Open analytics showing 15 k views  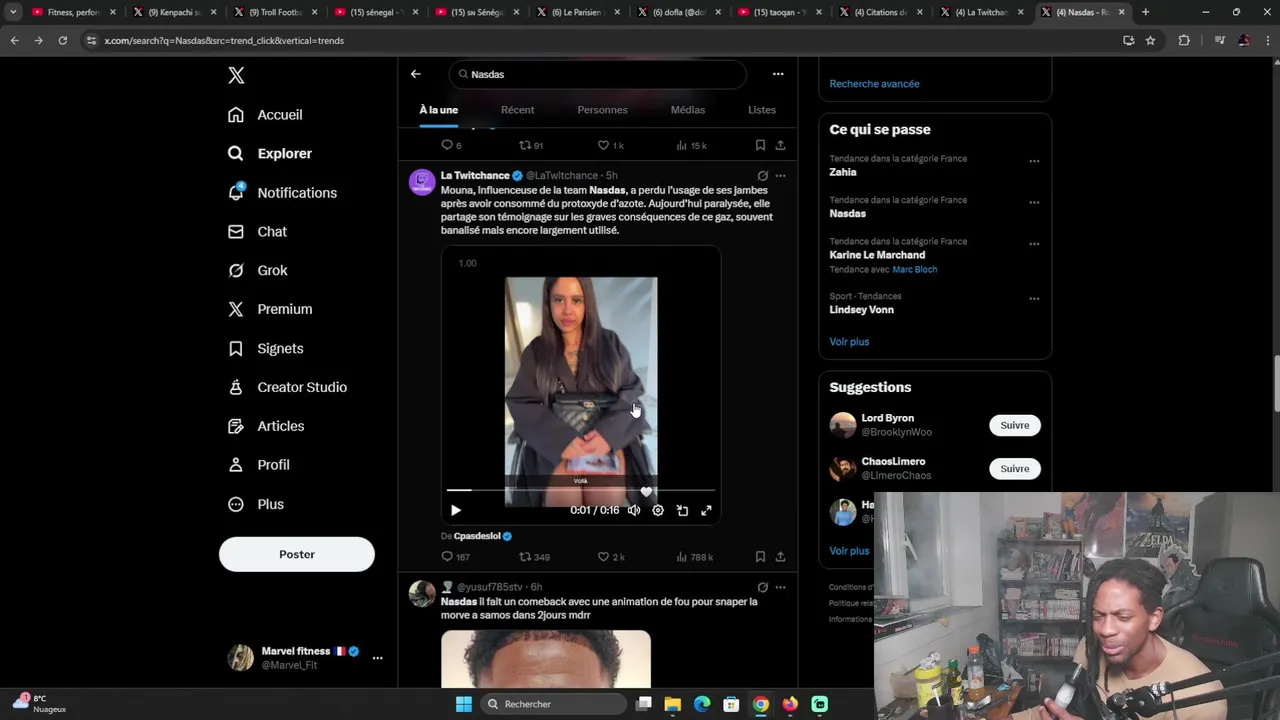[692, 146]
